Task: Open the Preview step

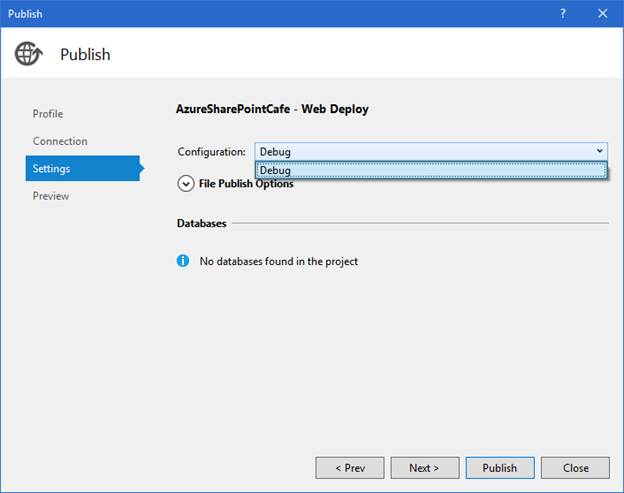Action: pos(51,196)
